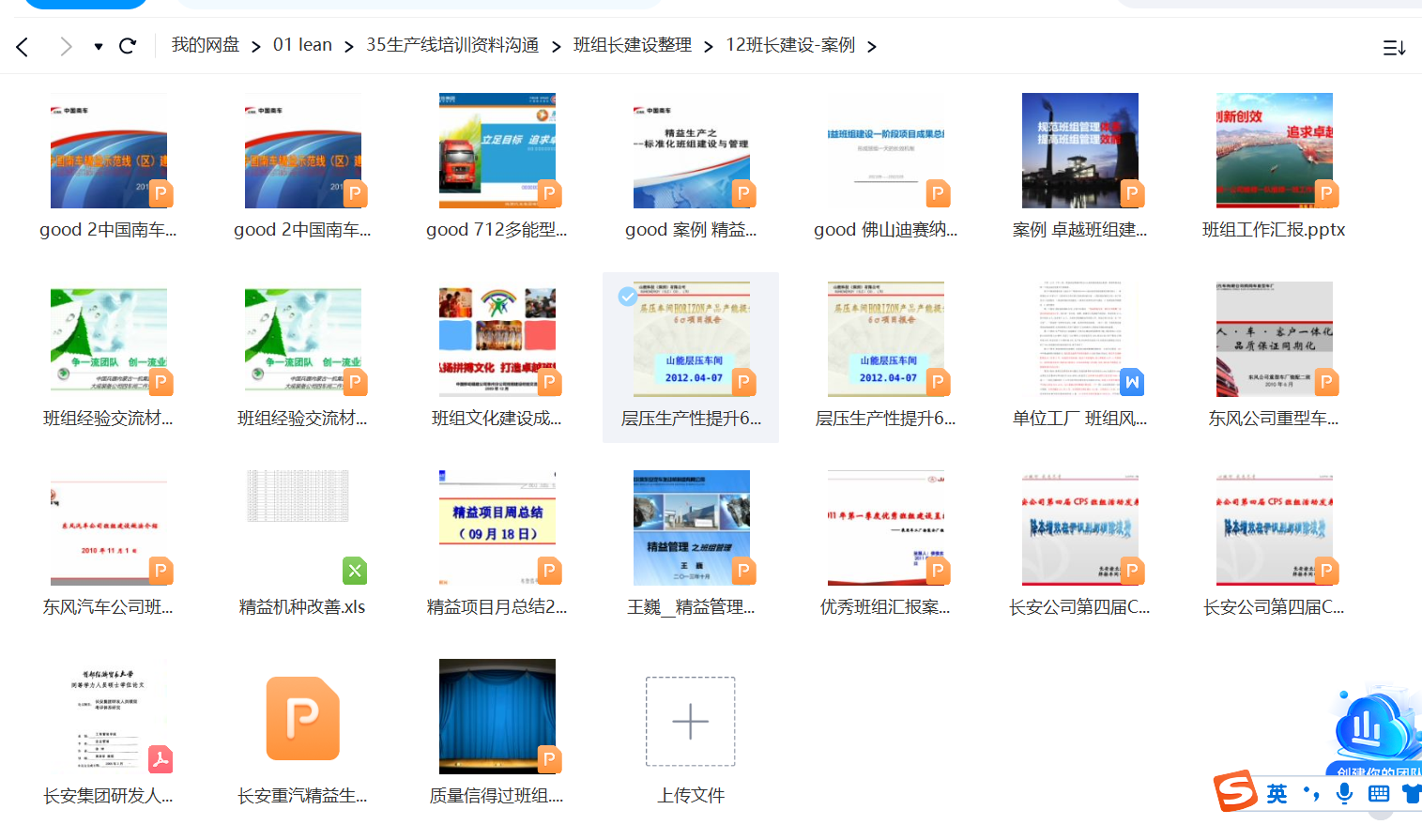The height and width of the screenshot is (840, 1422).
Task: Expand the chevron after 12班长建设-案例
Action: [x=872, y=46]
